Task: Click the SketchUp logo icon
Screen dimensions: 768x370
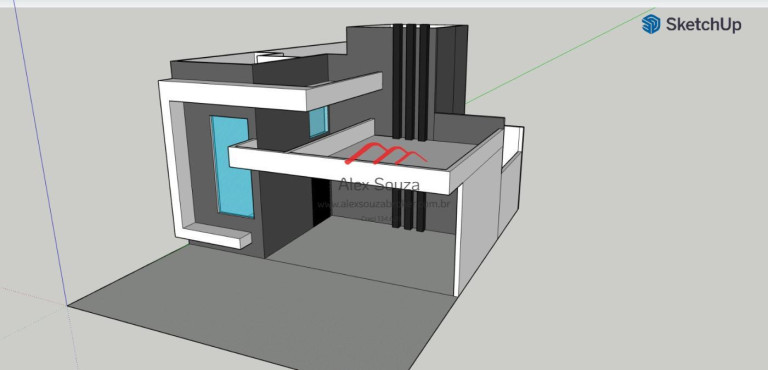Action: coord(651,24)
